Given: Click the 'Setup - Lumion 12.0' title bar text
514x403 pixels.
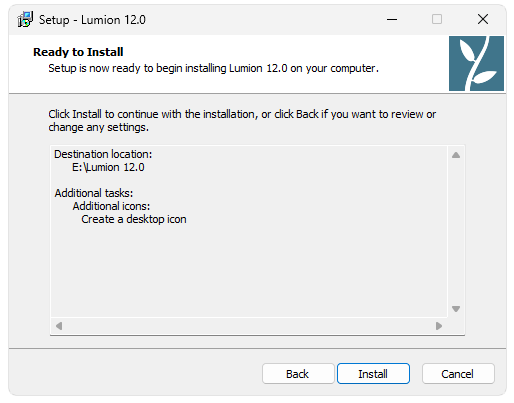Looking at the screenshot, I should [92, 20].
